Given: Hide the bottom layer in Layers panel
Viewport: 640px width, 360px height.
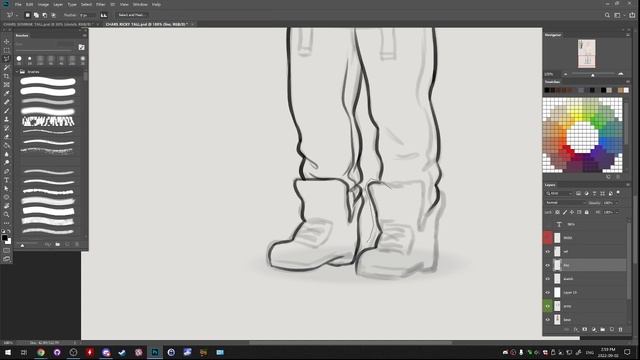Looking at the screenshot, I should pyautogui.click(x=548, y=320).
